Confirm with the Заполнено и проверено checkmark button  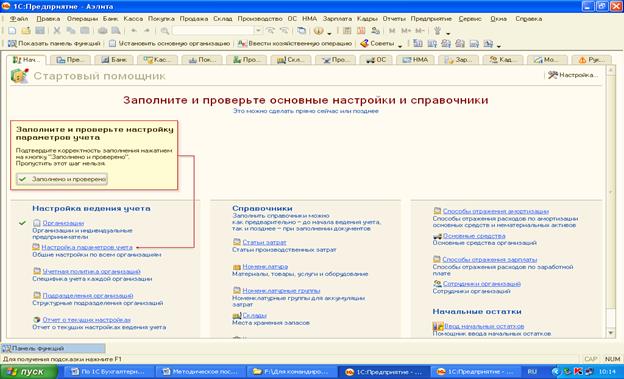click(x=62, y=179)
